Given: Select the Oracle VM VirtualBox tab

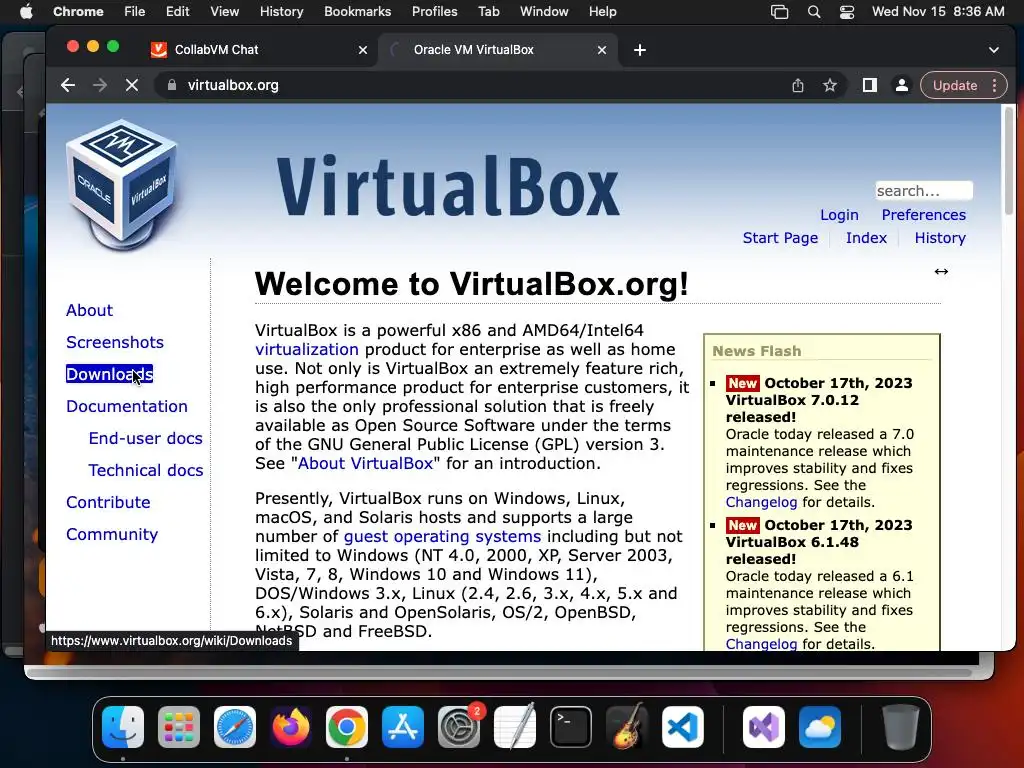Looking at the screenshot, I should [x=498, y=50].
